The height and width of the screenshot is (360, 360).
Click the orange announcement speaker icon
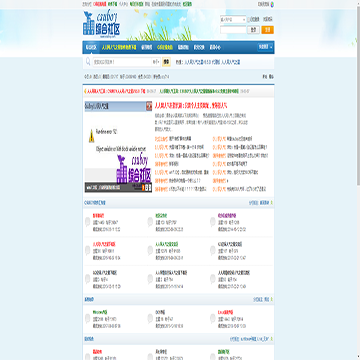(x=85, y=91)
